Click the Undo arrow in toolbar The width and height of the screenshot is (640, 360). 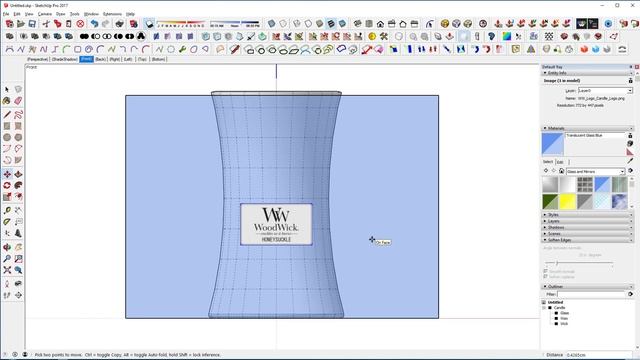94,24
